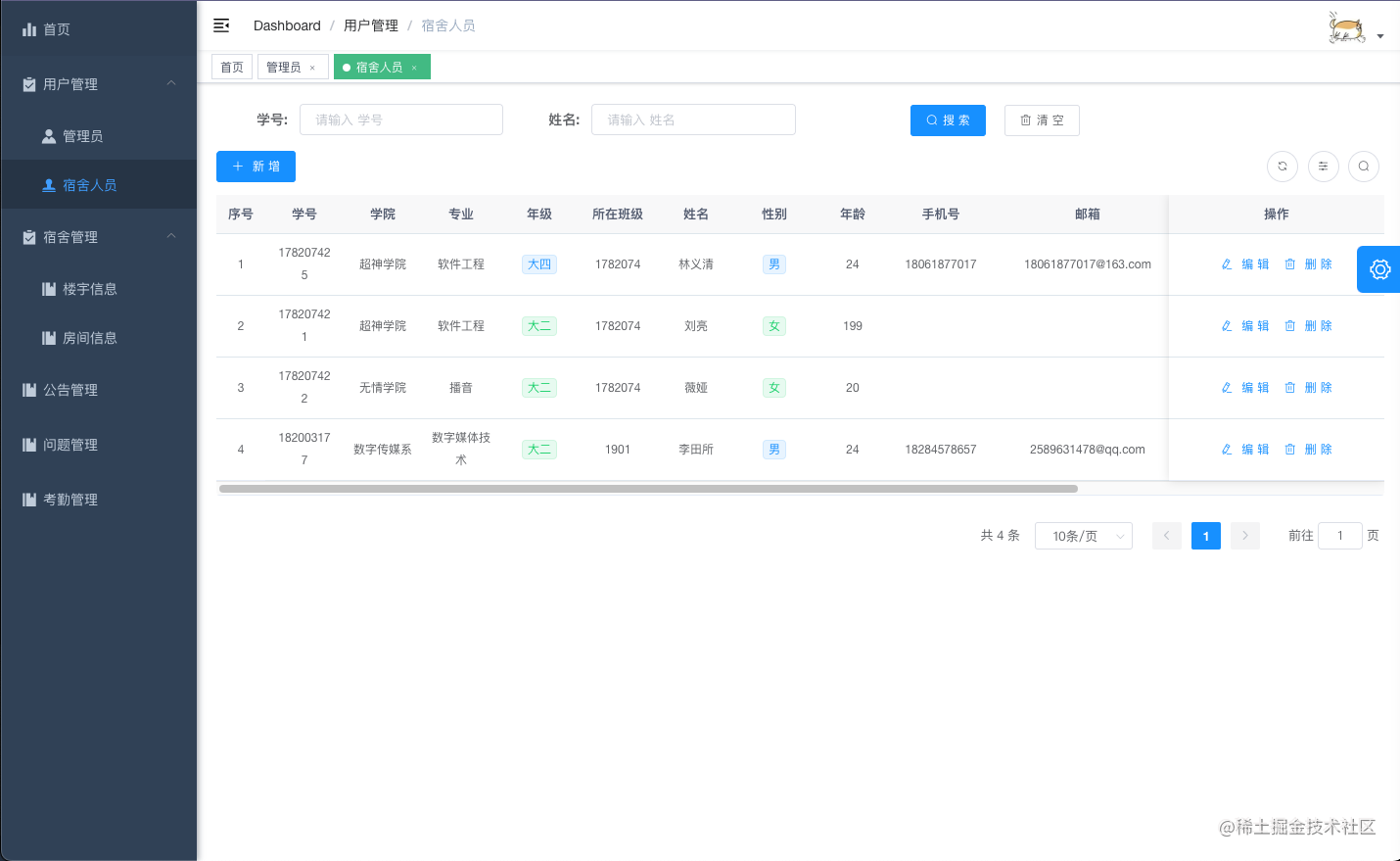1400x861 pixels.
Task: Click the 房间信息 sidebar icon
Action: point(49,338)
